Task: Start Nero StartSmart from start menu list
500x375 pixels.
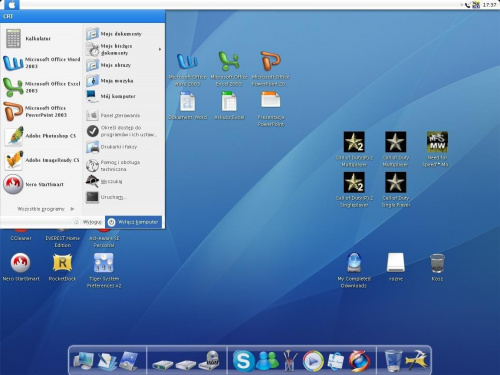Action: 42,184
